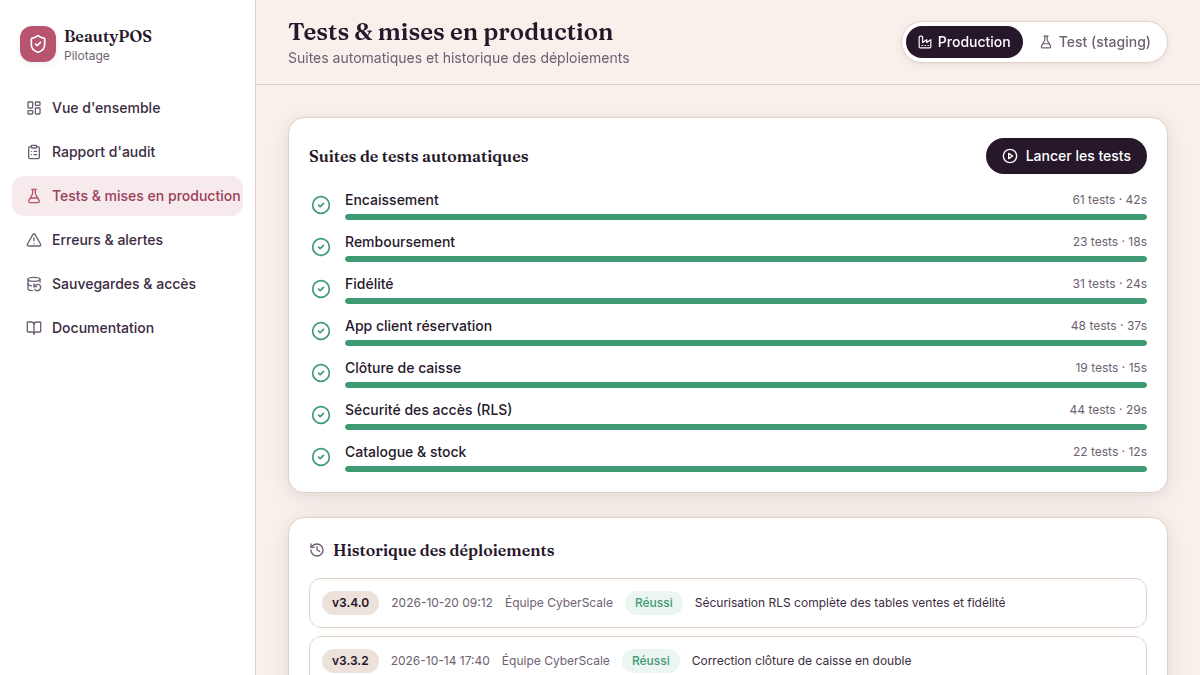Click the Encaissement suite name
This screenshot has height=675, width=1200.
pyautogui.click(x=392, y=200)
